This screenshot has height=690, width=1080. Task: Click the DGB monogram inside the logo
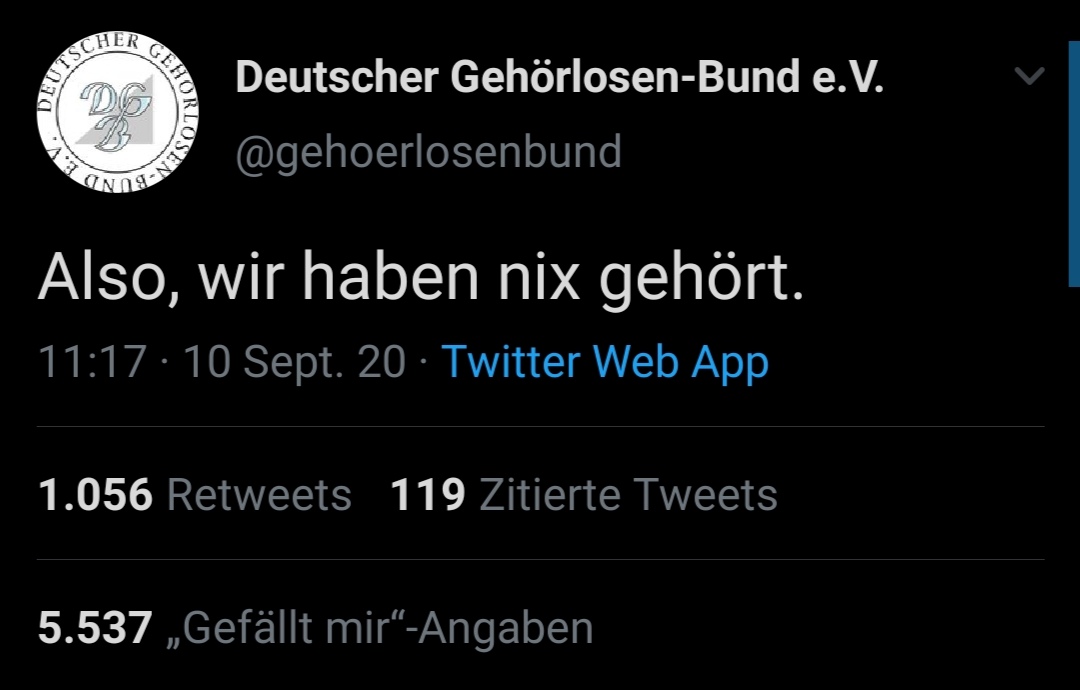click(112, 113)
